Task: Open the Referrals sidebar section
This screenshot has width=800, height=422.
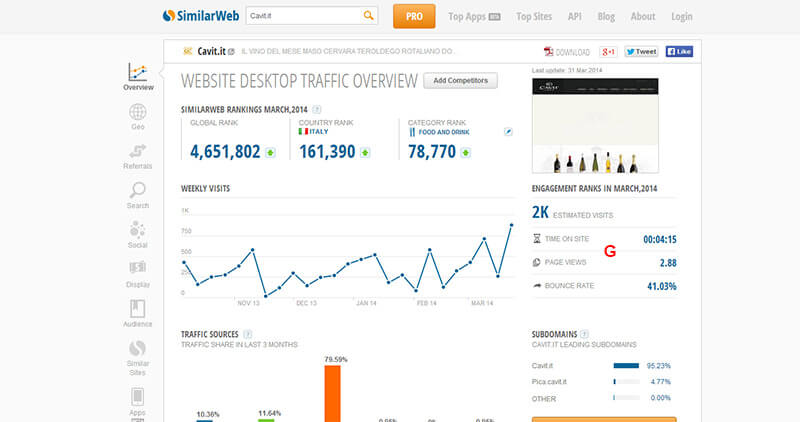Action: [x=138, y=157]
